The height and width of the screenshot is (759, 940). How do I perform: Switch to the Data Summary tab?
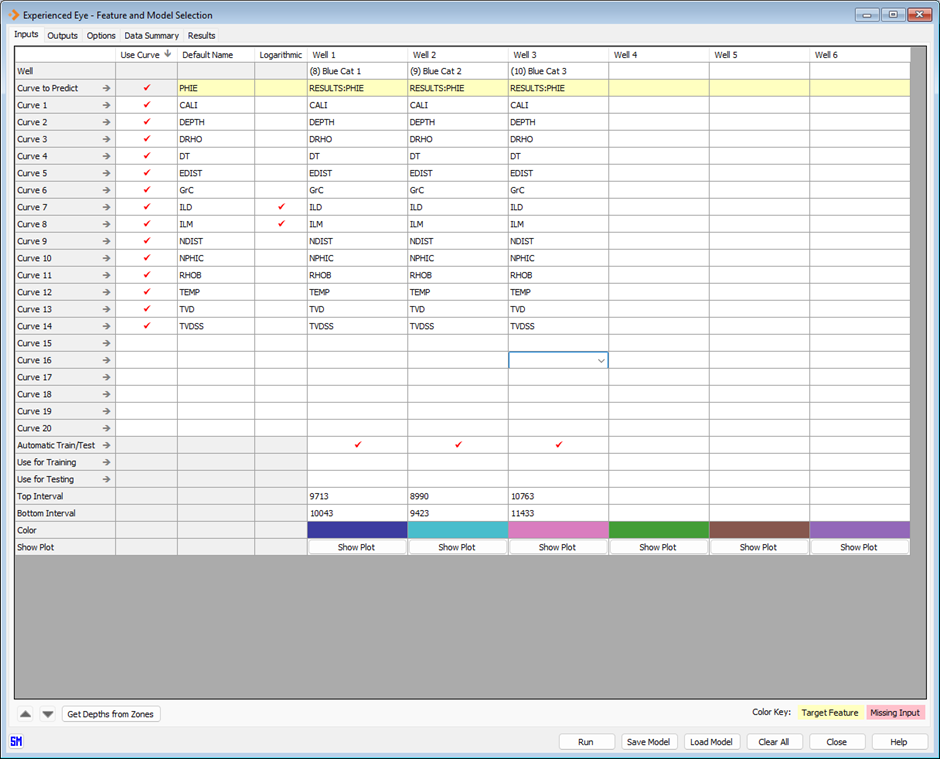(x=151, y=35)
